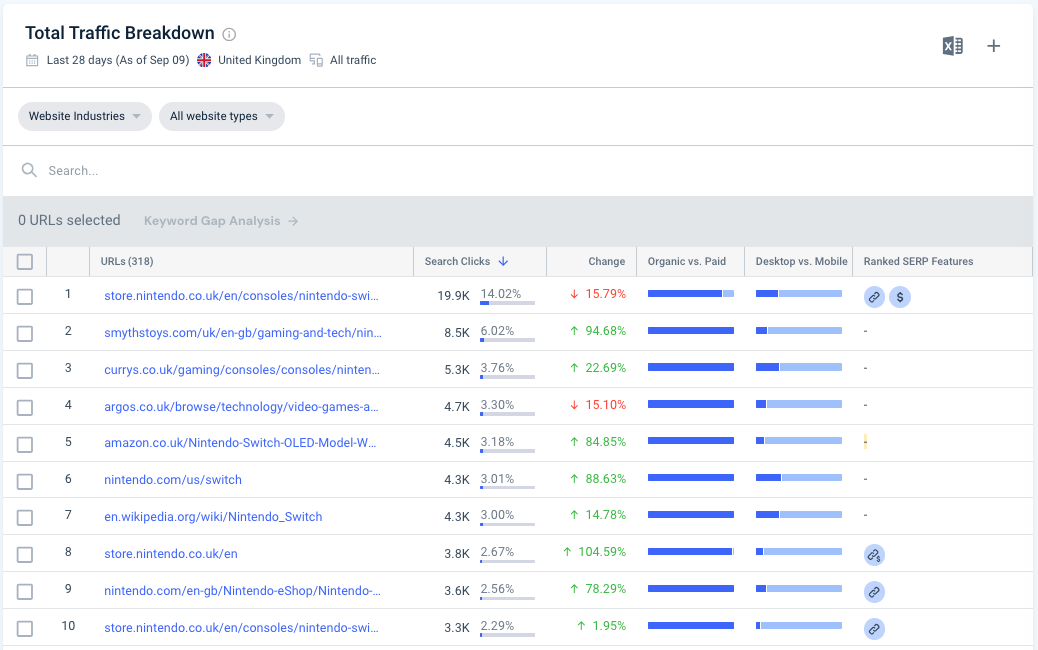Viewport: 1038px width, 650px height.
Task: Open the row 1 store.nintendo.co.uk consoles URL
Action: 241,296
